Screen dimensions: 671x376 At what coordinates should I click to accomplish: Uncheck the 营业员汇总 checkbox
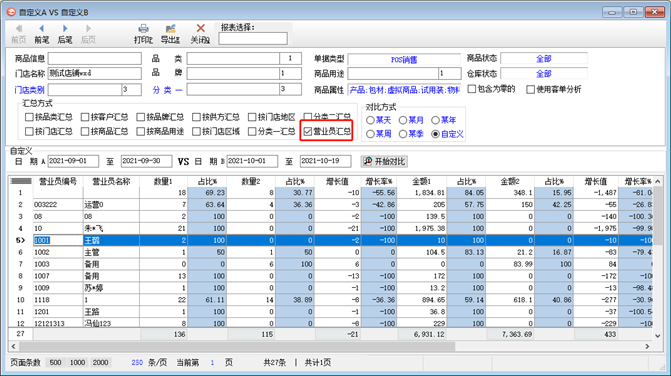tap(308, 131)
